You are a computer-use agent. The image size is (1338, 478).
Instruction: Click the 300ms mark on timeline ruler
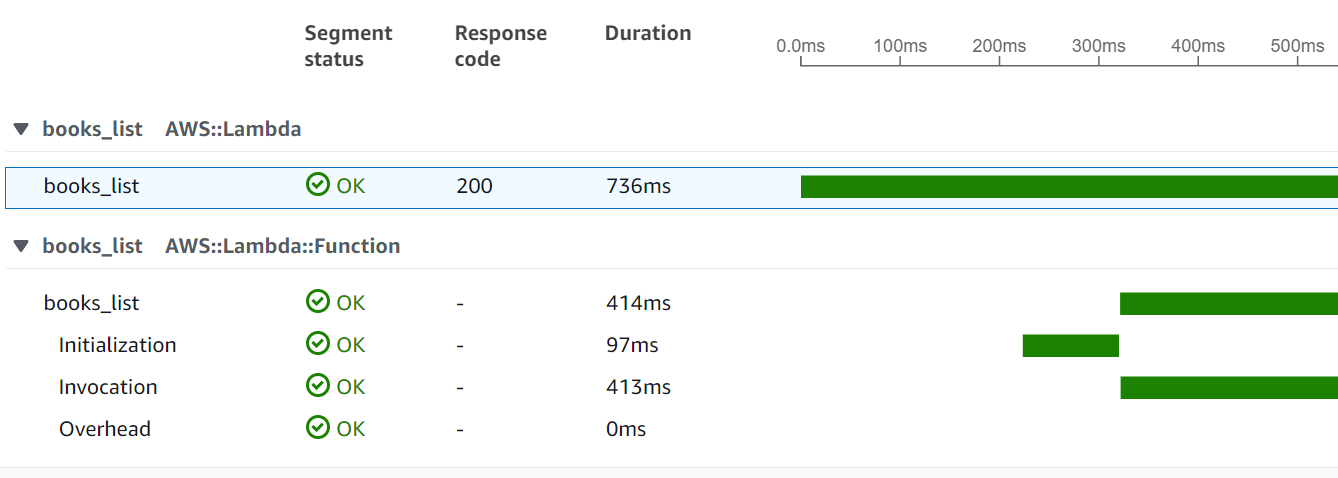pos(1098,47)
